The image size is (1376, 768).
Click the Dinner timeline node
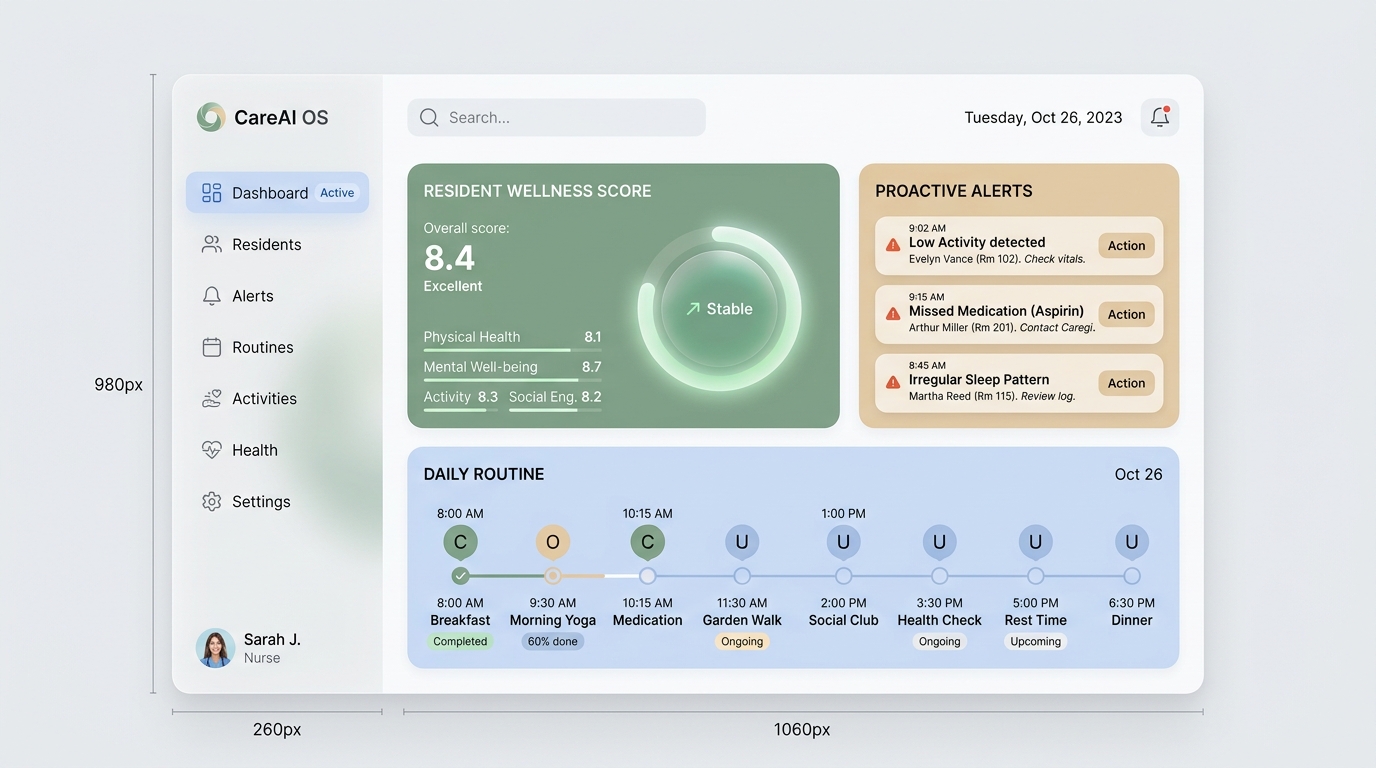click(1131, 576)
